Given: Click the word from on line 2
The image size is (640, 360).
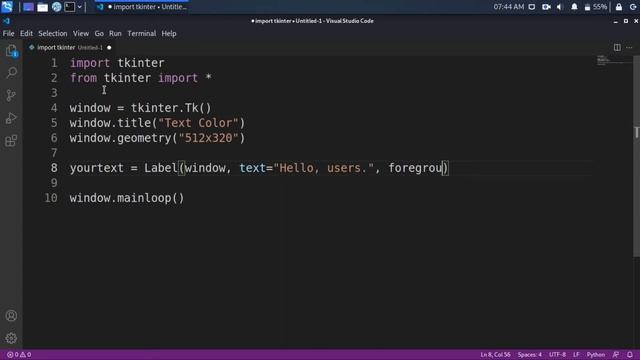Looking at the screenshot, I should (83, 78).
